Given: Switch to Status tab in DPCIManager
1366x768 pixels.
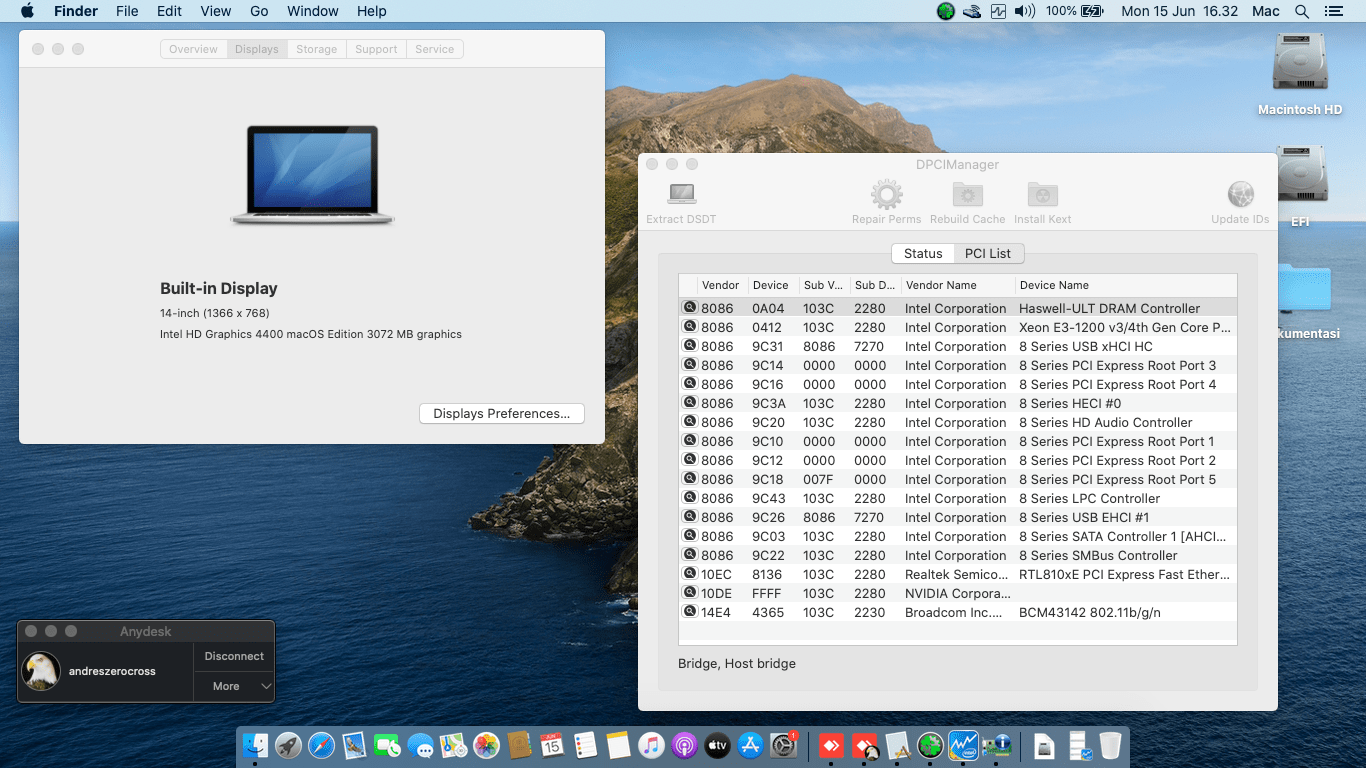Looking at the screenshot, I should click(x=923, y=254).
